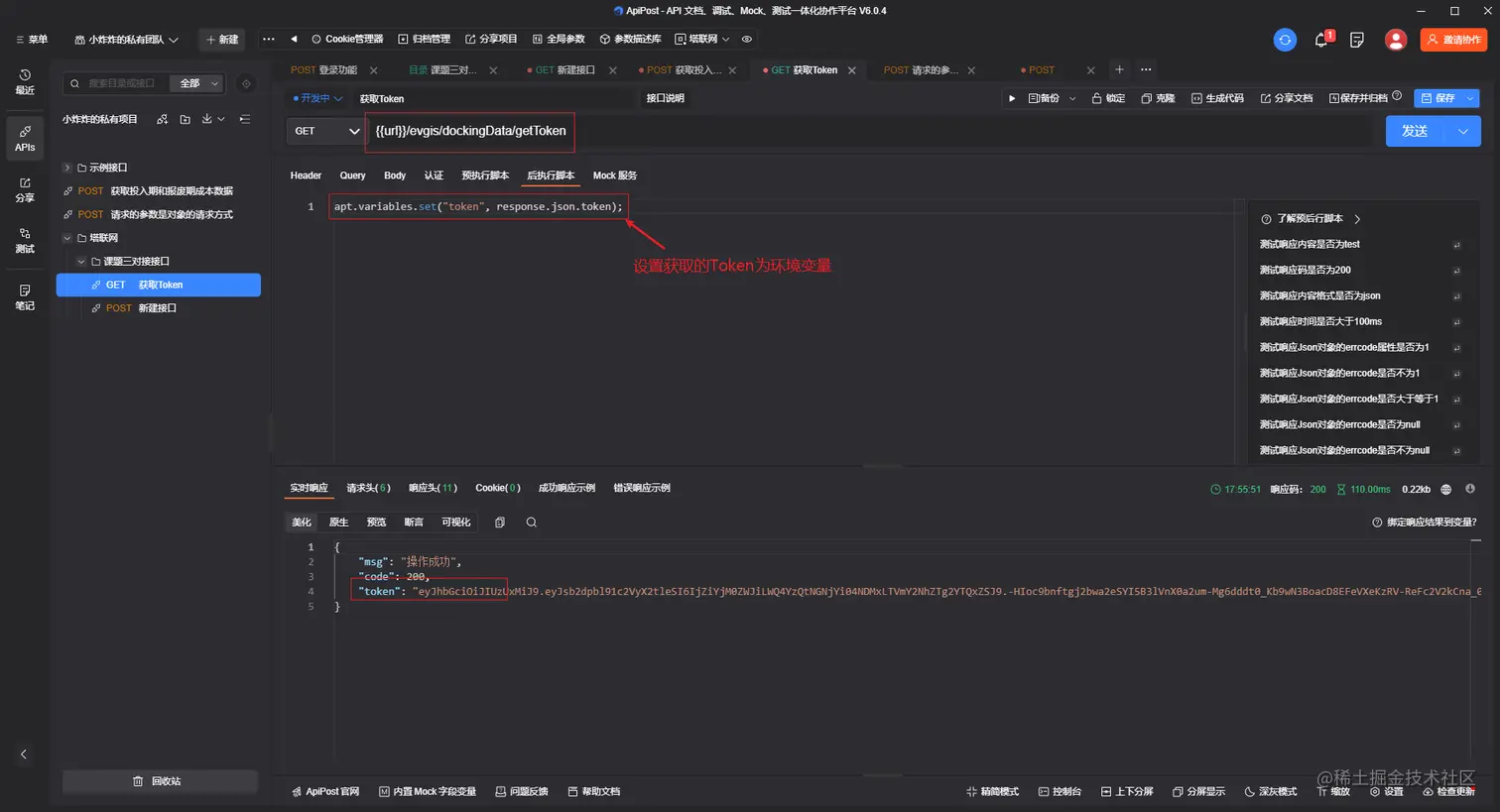The width and height of the screenshot is (1500, 812).
Task: Copy the response with the copy icon
Action: 500,522
